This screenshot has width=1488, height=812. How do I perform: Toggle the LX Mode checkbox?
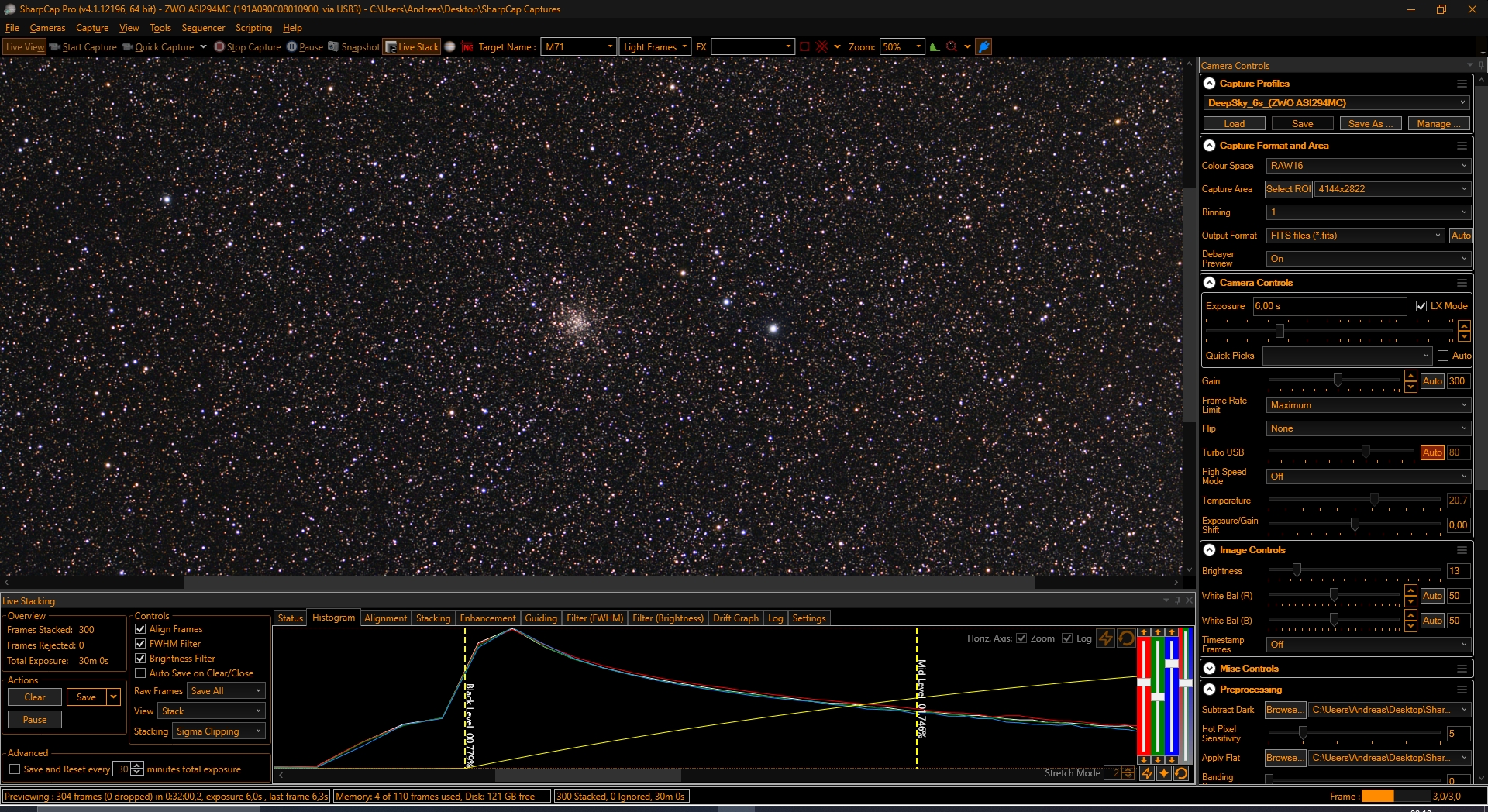coord(1421,306)
